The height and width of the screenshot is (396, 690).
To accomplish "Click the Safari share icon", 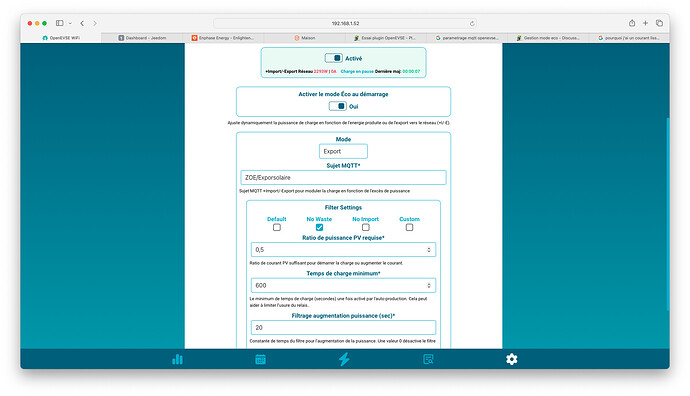I will pyautogui.click(x=632, y=23).
